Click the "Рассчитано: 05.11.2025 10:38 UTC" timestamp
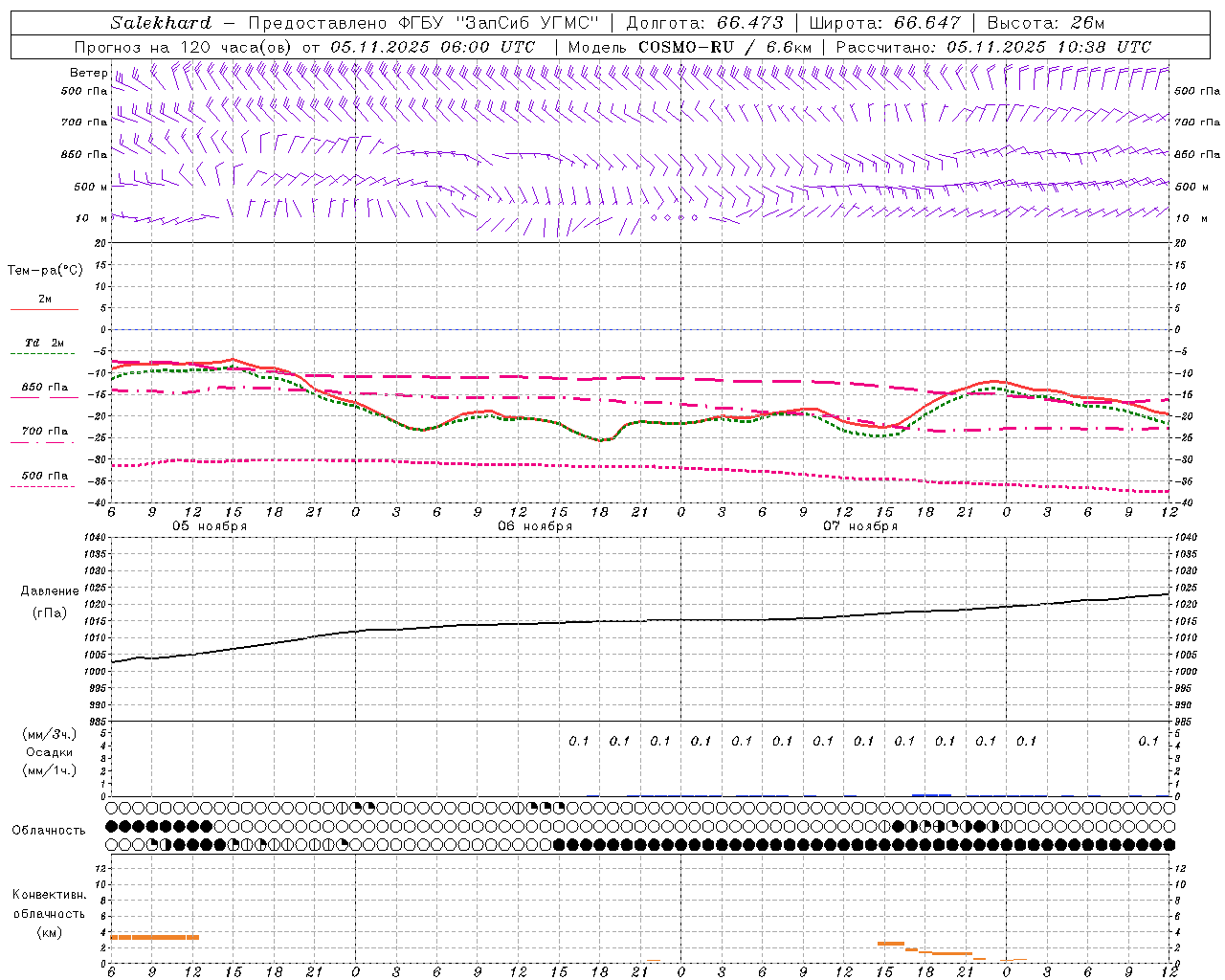 coord(993,47)
